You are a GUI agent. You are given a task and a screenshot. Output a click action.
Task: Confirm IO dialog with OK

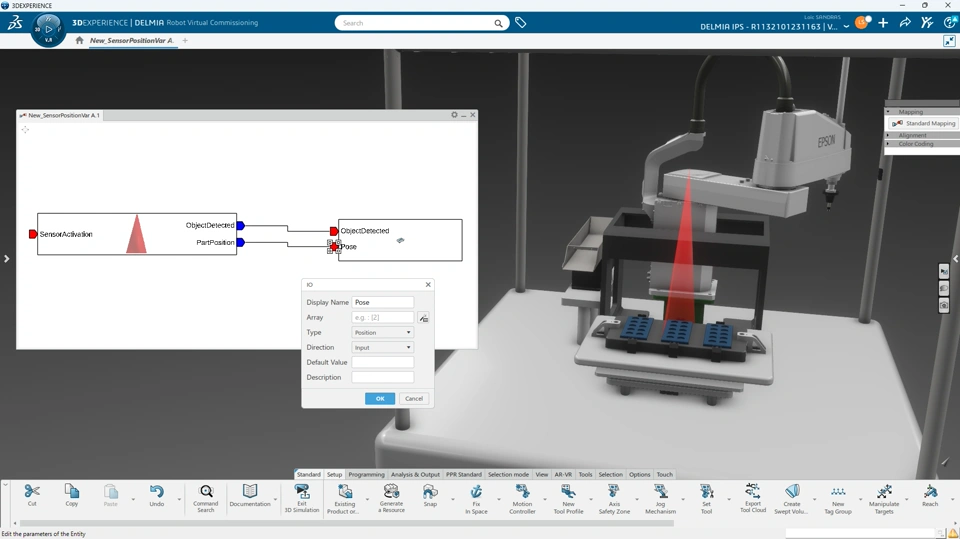tap(380, 398)
